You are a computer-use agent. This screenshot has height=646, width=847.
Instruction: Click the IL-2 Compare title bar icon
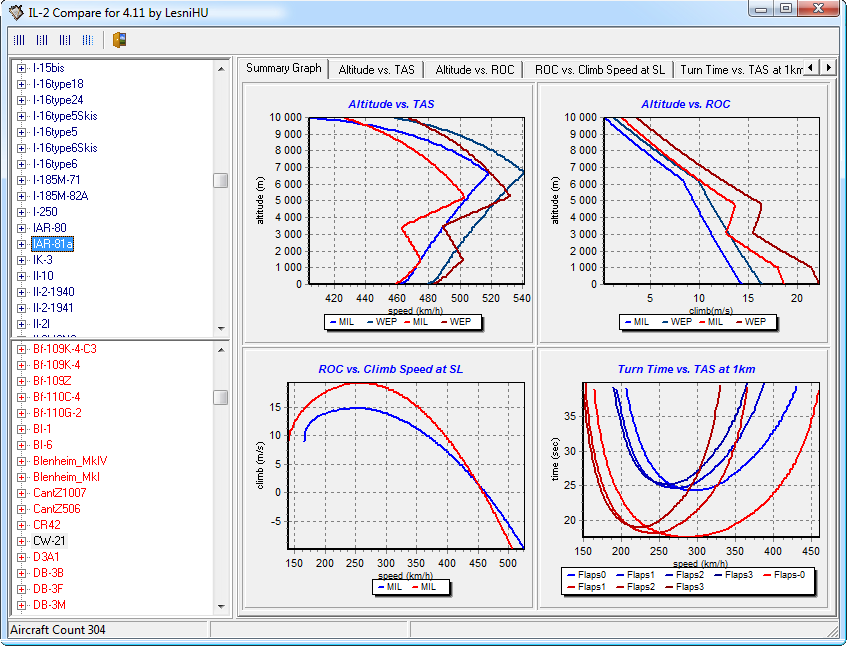coord(16,11)
